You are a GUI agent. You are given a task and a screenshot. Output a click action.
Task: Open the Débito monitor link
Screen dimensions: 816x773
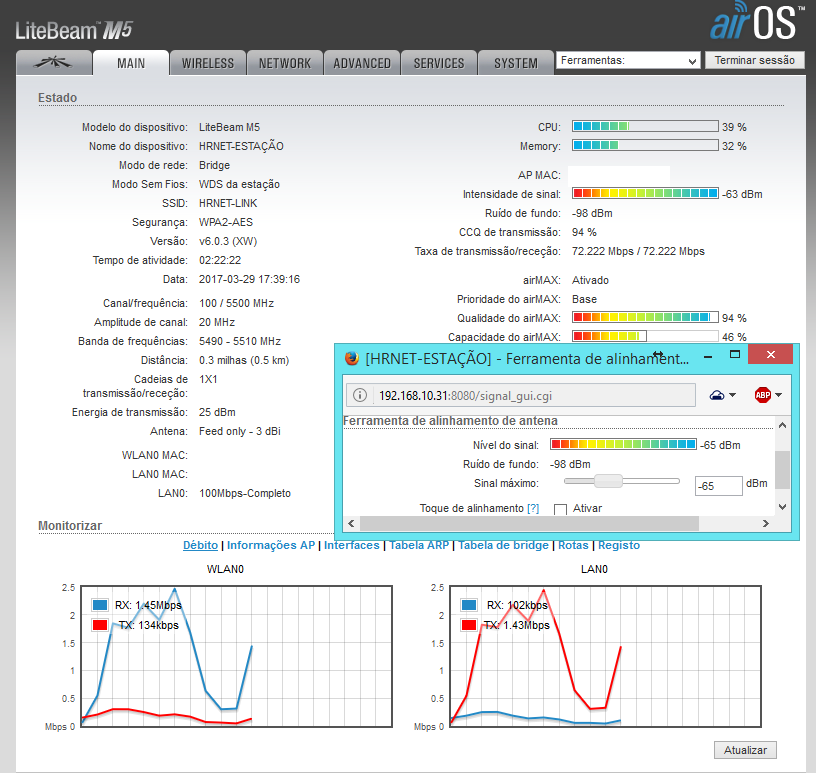pos(200,545)
